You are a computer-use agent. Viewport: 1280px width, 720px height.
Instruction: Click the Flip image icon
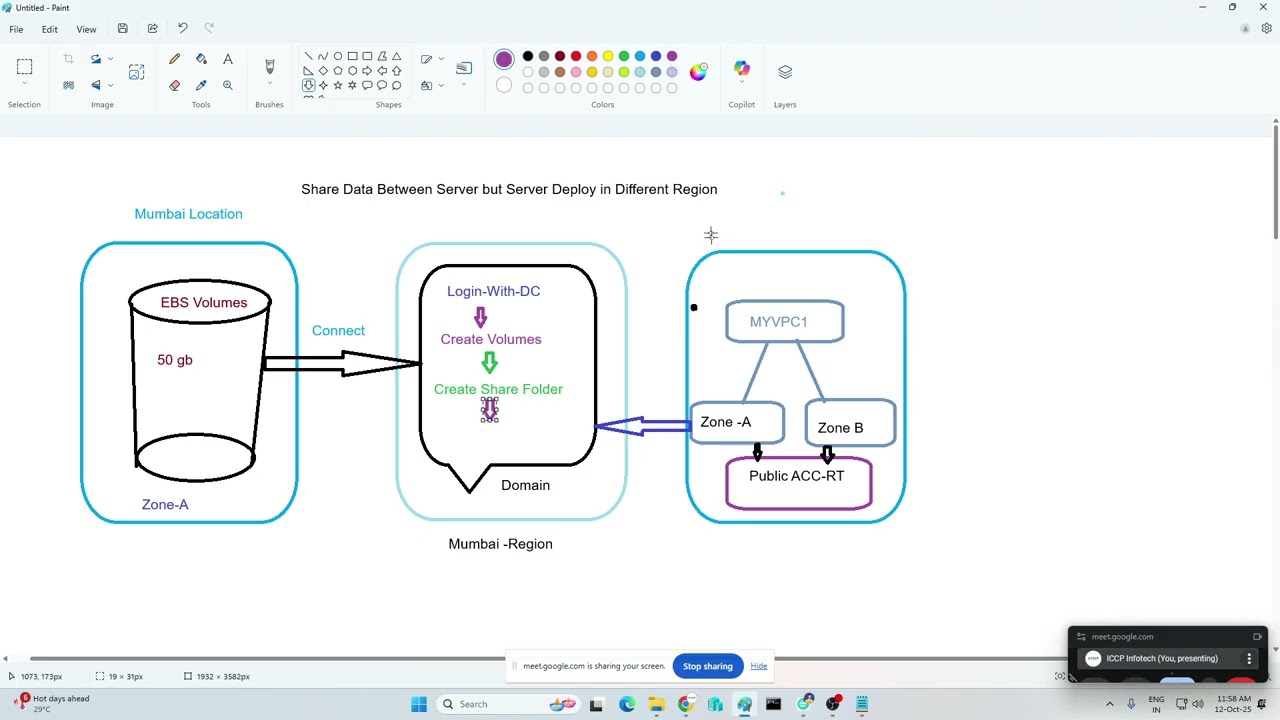pyautogui.click(x=96, y=86)
